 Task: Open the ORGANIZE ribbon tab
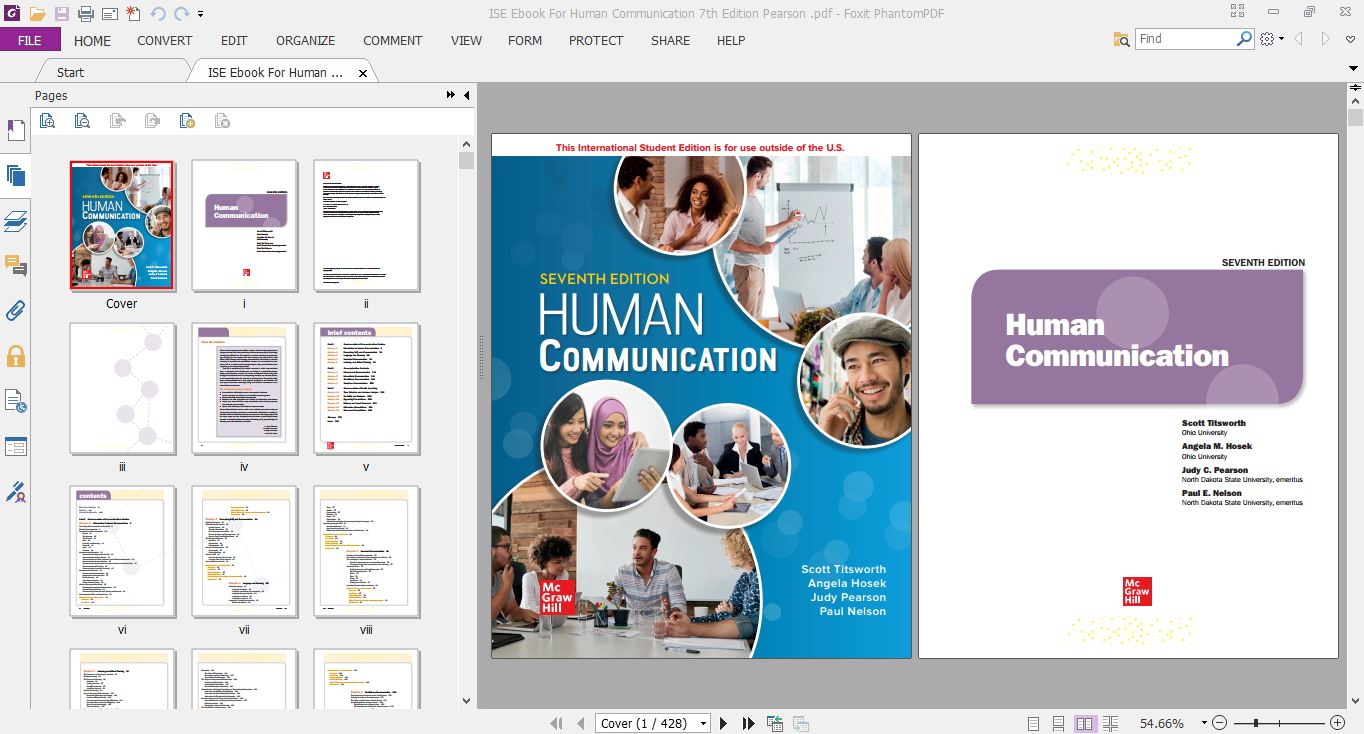(x=306, y=40)
